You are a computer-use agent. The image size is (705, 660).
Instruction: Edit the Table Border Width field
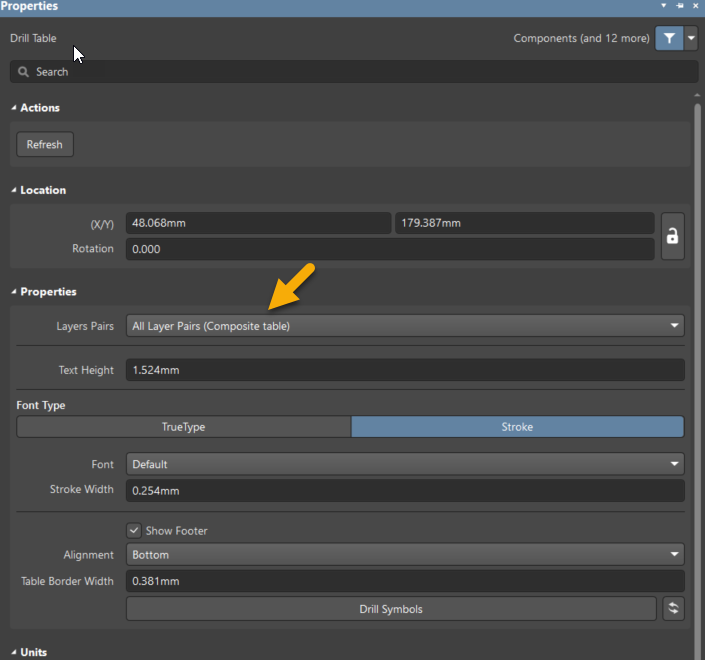pos(405,581)
